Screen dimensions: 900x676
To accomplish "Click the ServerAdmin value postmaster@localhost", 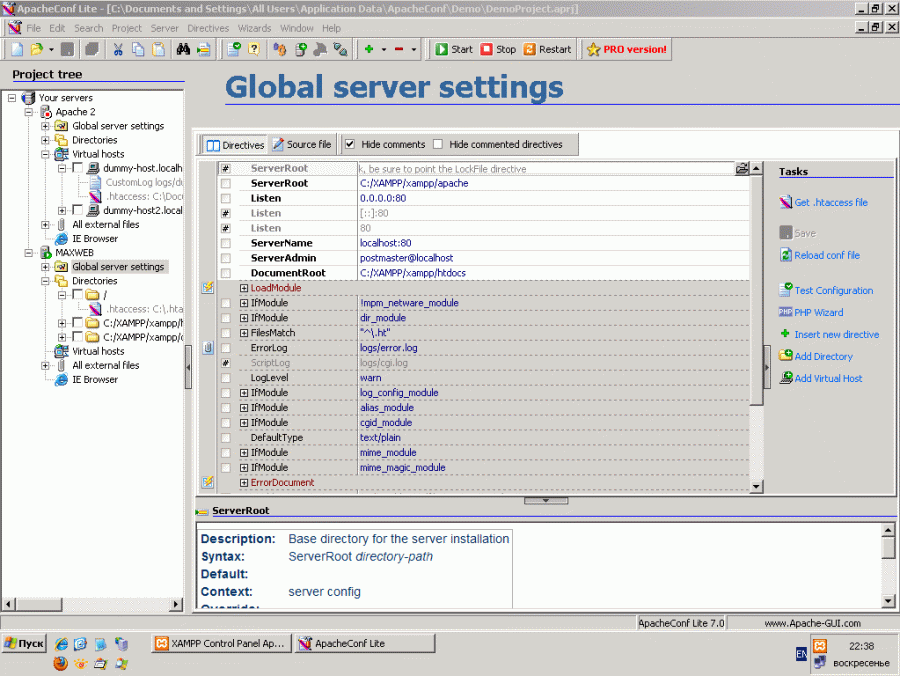I will (406, 258).
